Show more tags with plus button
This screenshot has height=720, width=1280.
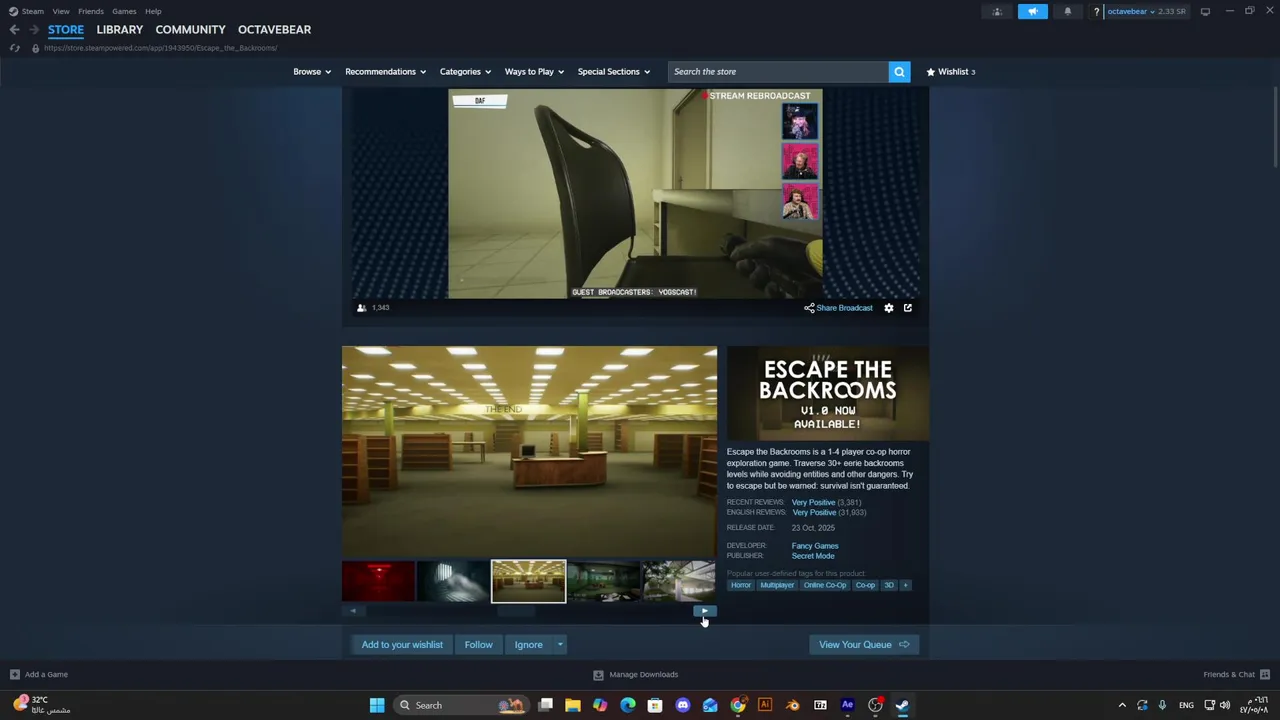click(x=906, y=586)
